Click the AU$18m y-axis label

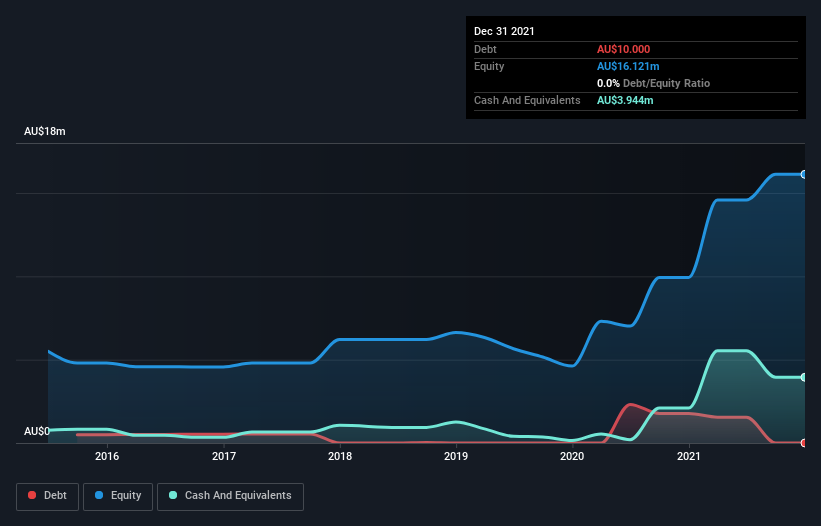pyautogui.click(x=45, y=131)
